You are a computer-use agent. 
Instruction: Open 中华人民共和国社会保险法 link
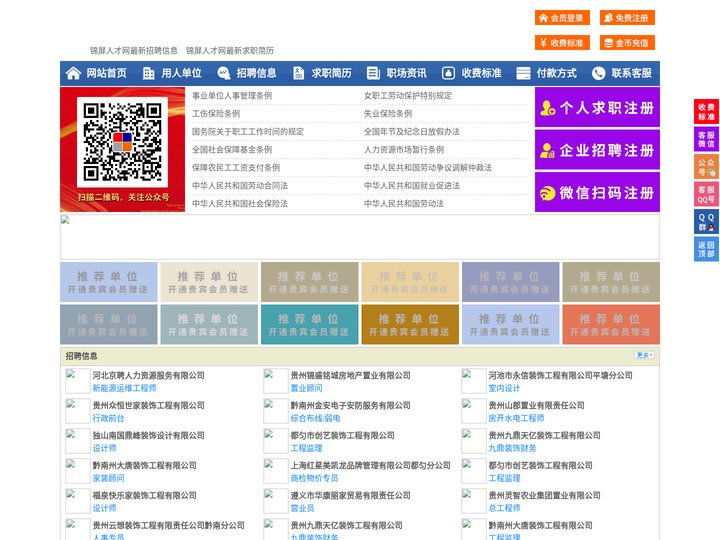240,203
